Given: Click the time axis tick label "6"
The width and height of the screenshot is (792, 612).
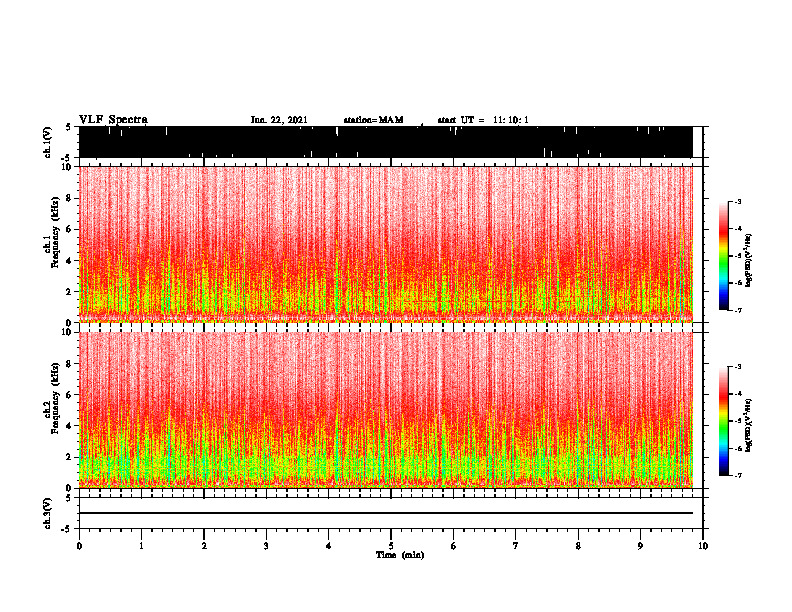Looking at the screenshot, I should click(454, 546).
